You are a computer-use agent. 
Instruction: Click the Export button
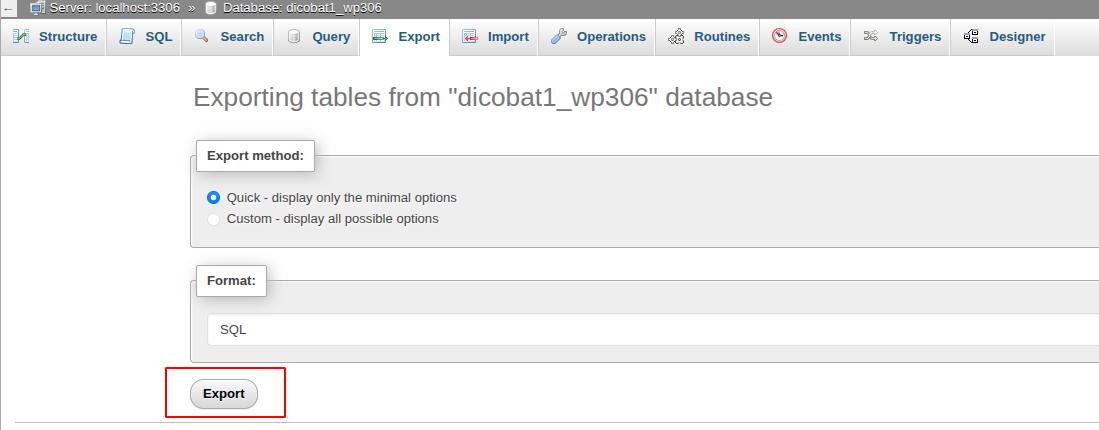(x=224, y=394)
